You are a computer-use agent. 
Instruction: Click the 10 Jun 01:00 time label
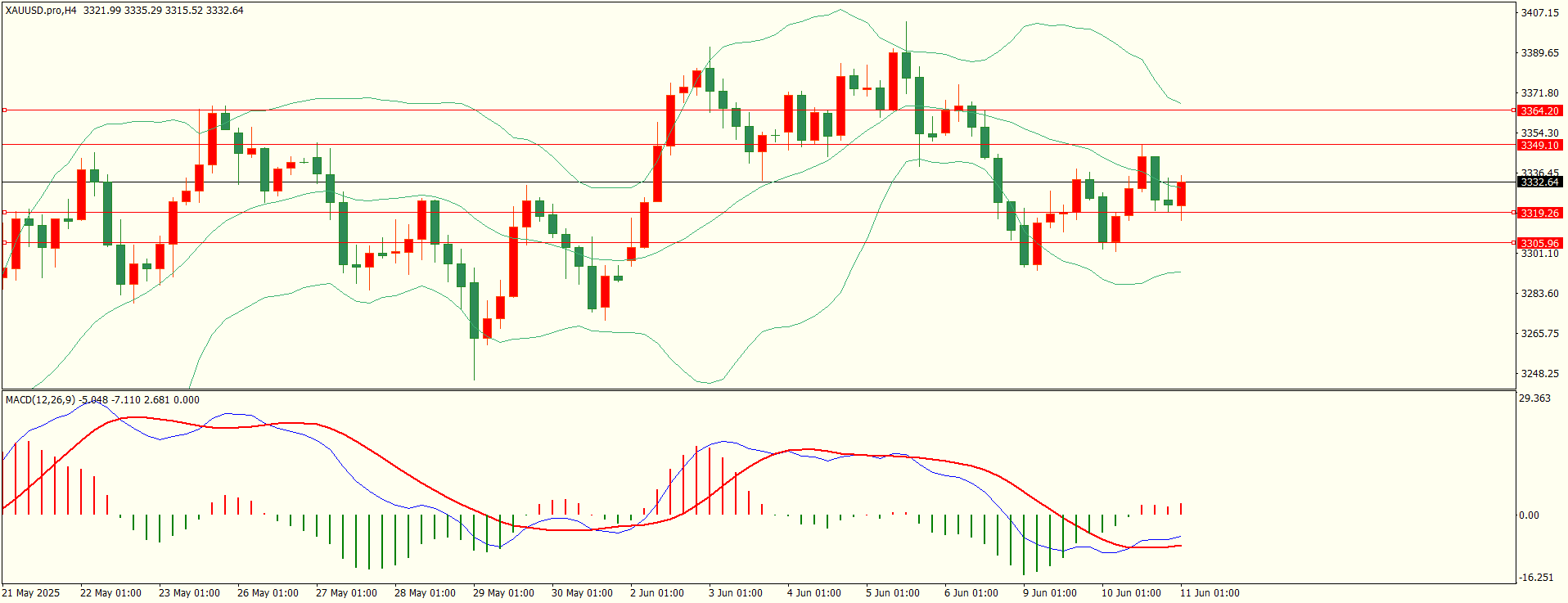click(x=1131, y=593)
